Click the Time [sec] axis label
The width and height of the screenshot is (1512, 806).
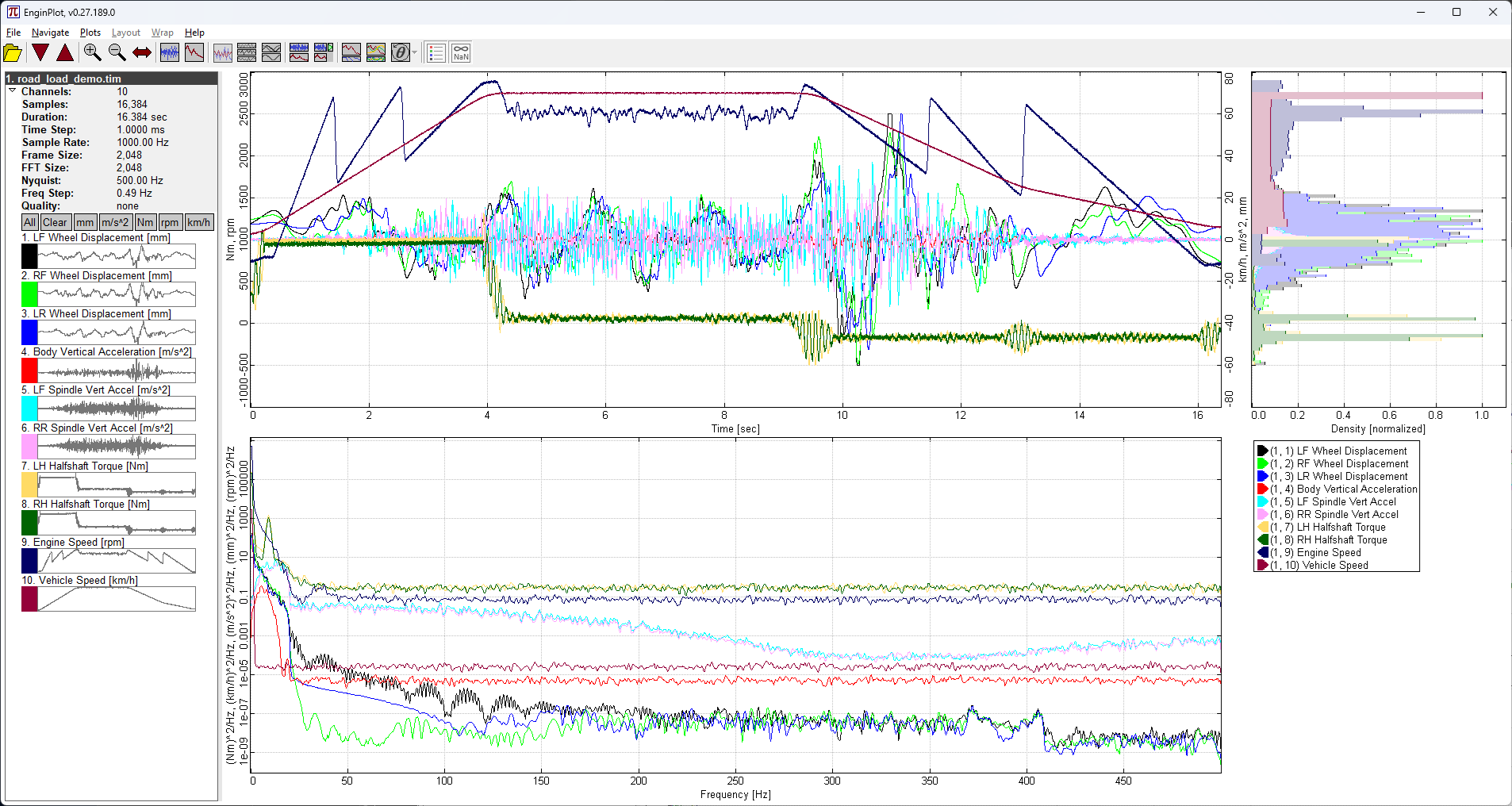pos(735,429)
